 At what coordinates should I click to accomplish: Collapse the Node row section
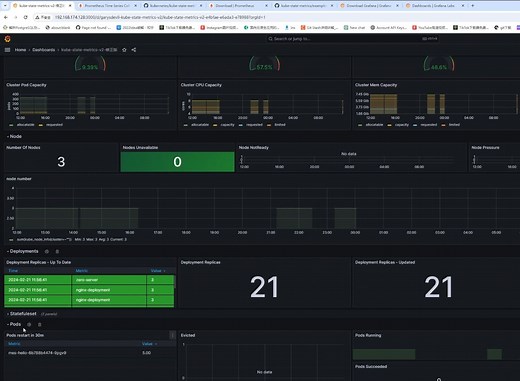[x=14, y=136]
